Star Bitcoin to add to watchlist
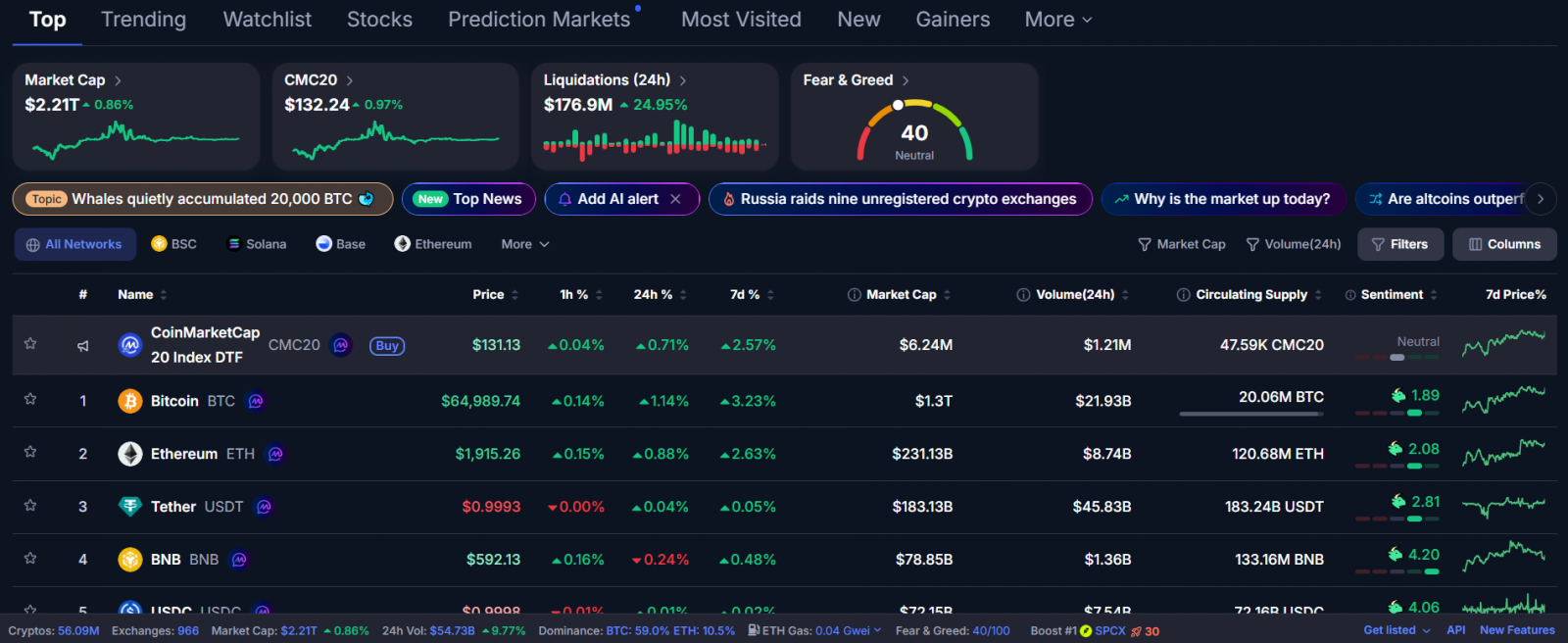Image resolution: width=1568 pixels, height=643 pixels. 30,400
